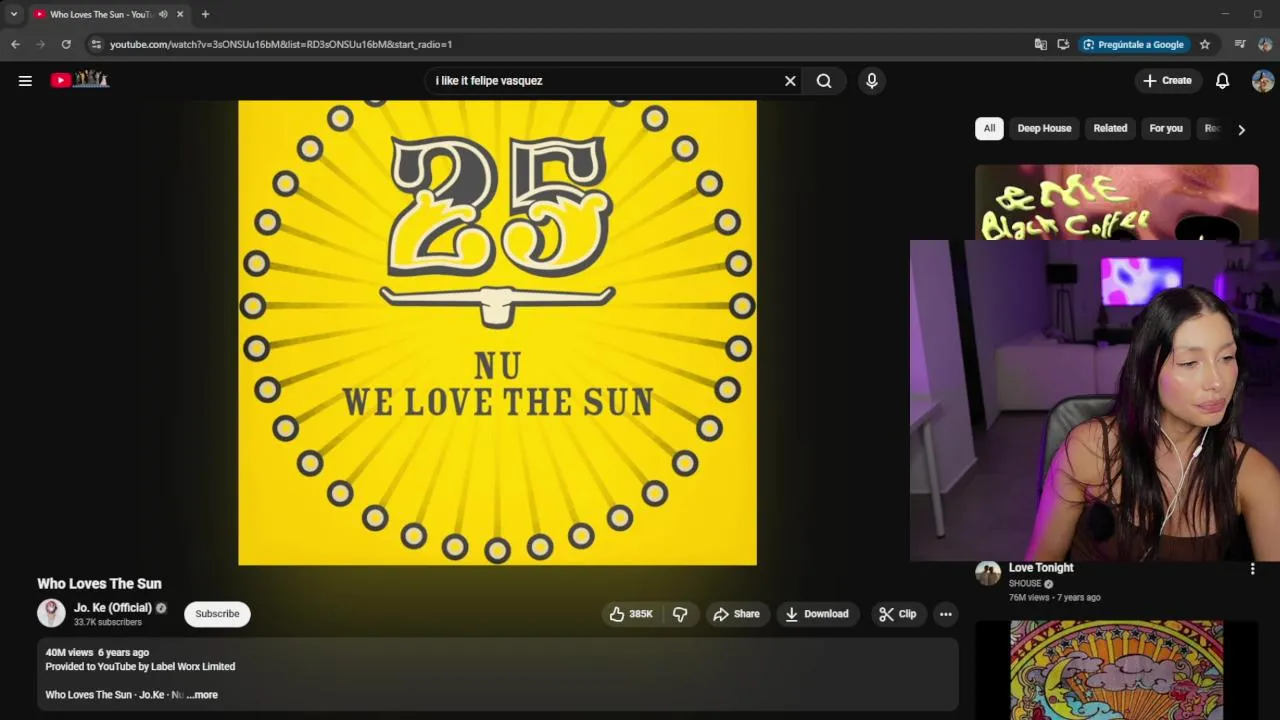Click the Who Loves The Sun title

pyautogui.click(x=99, y=584)
